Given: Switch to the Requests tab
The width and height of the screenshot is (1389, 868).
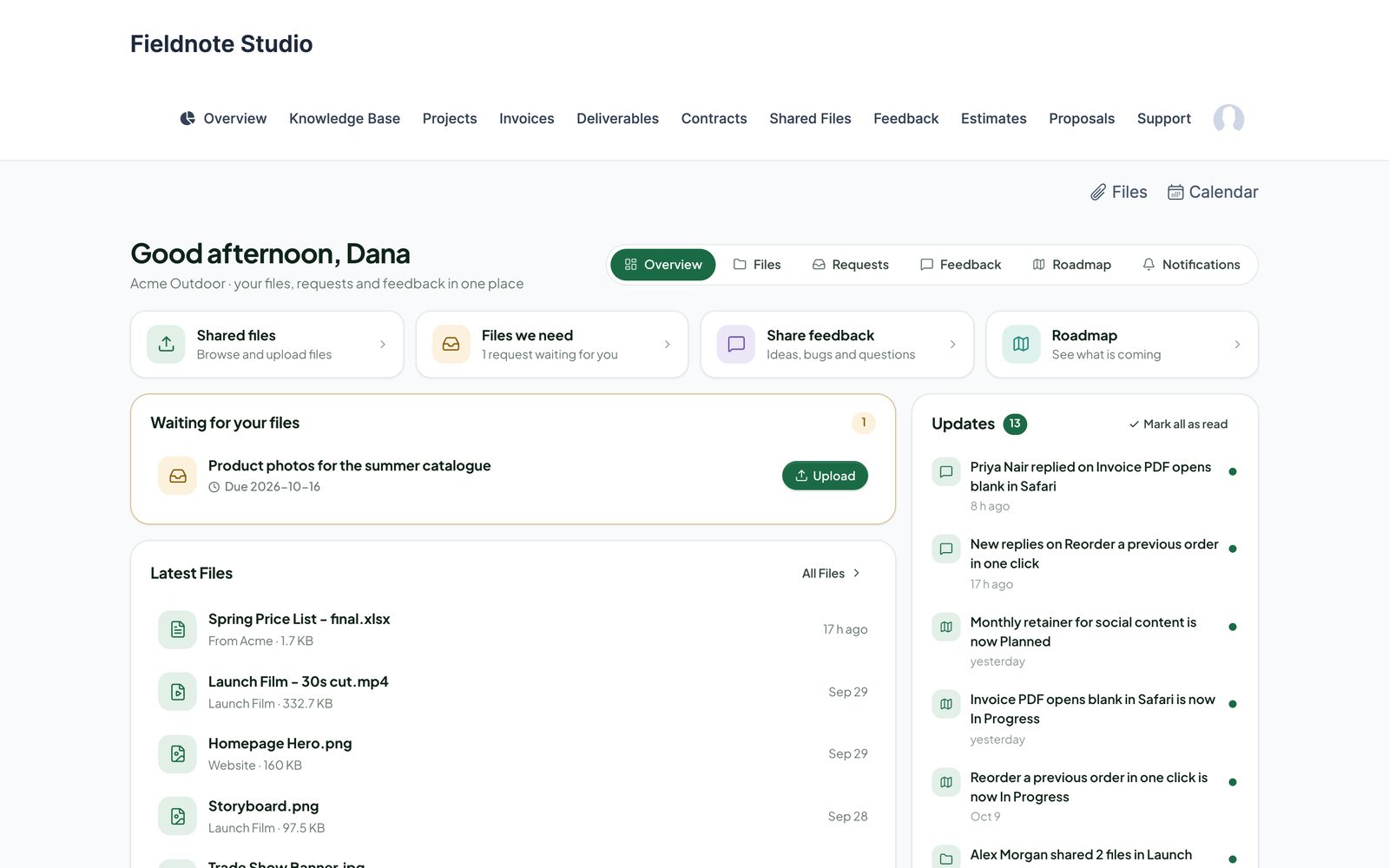Looking at the screenshot, I should coord(851,265).
